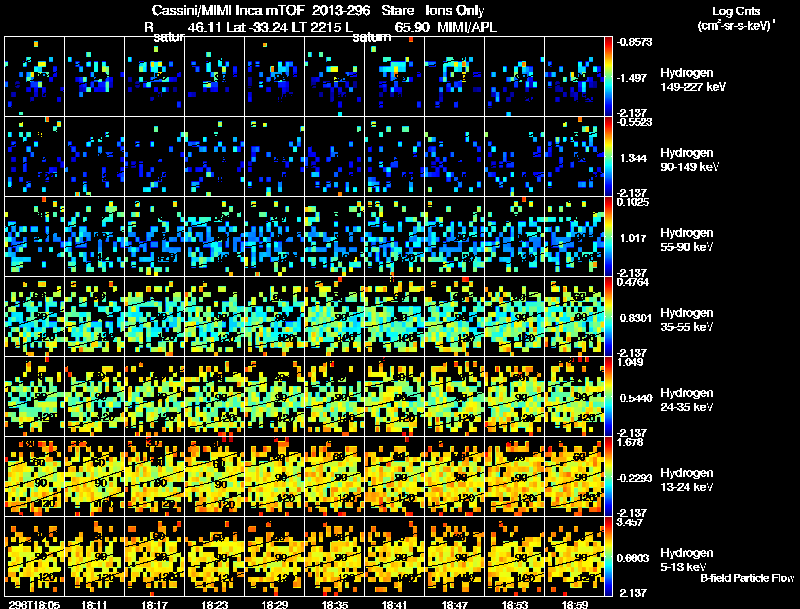Screen dimensions: 800x609
Task: Click the color bar beside Hydrogen 149-227 keV
Action: coord(608,77)
